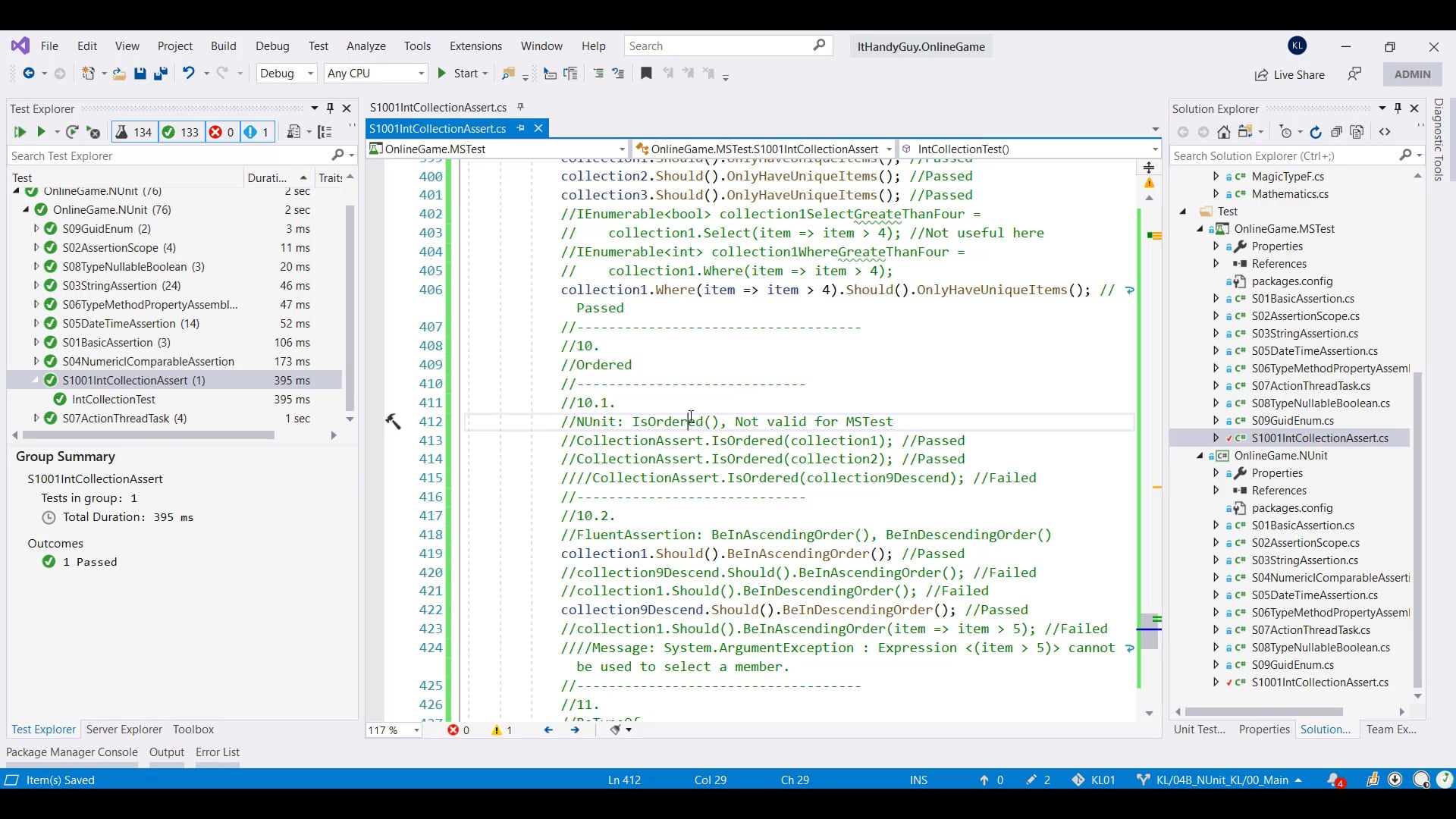1456x819 pixels.
Task: Toggle the warnings filter showing 1
Action: (x=257, y=132)
